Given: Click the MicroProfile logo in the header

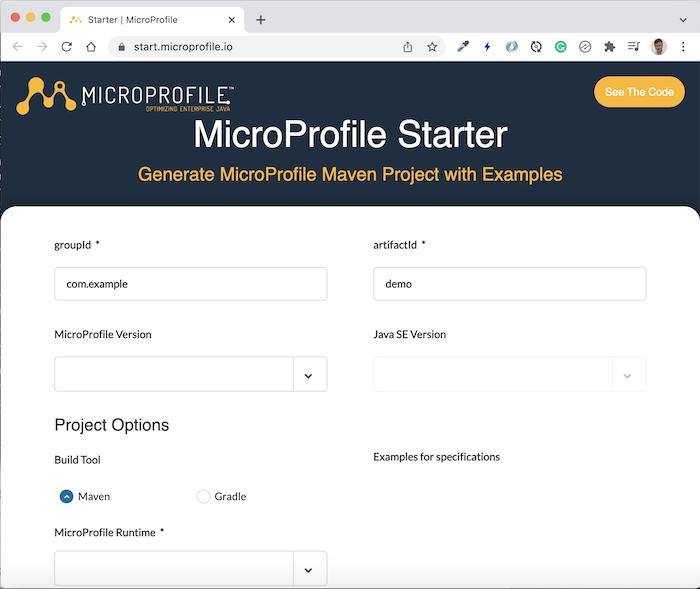Looking at the screenshot, I should (125, 96).
